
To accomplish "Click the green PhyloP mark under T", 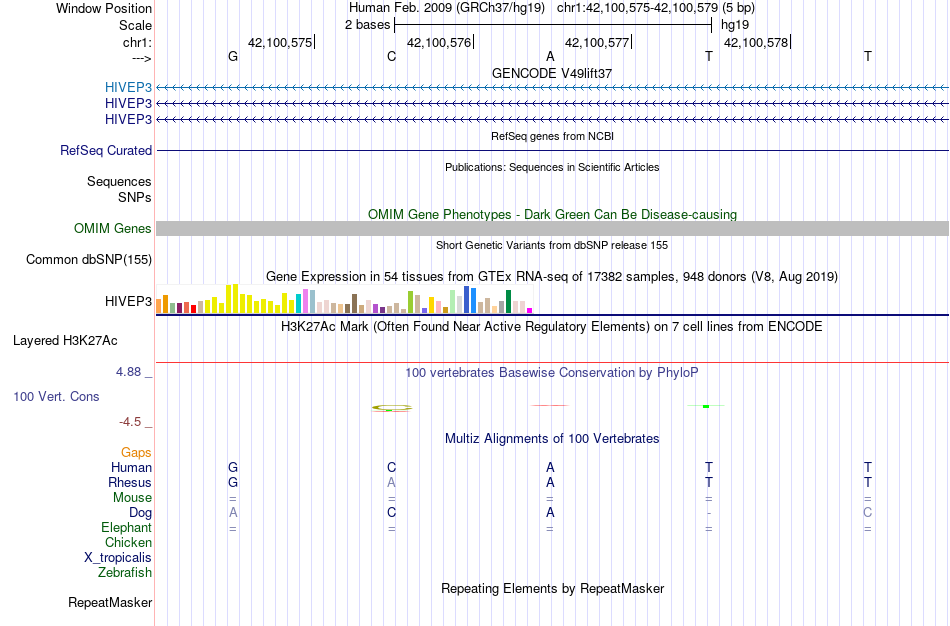I will pos(706,406).
